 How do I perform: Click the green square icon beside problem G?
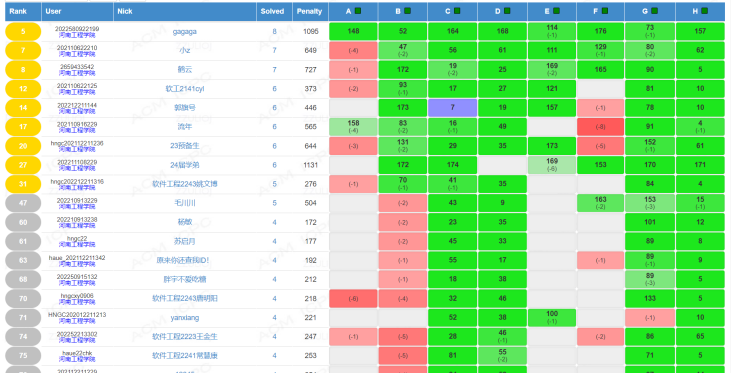pyautogui.click(x=655, y=11)
